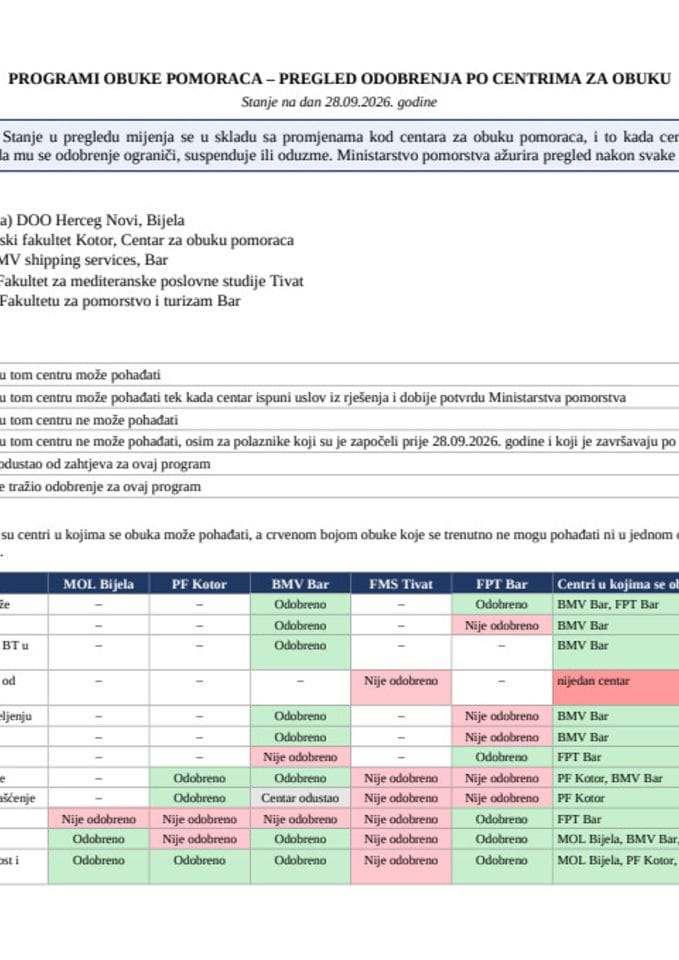Click the row label "ašćenje"

click(x=18, y=798)
